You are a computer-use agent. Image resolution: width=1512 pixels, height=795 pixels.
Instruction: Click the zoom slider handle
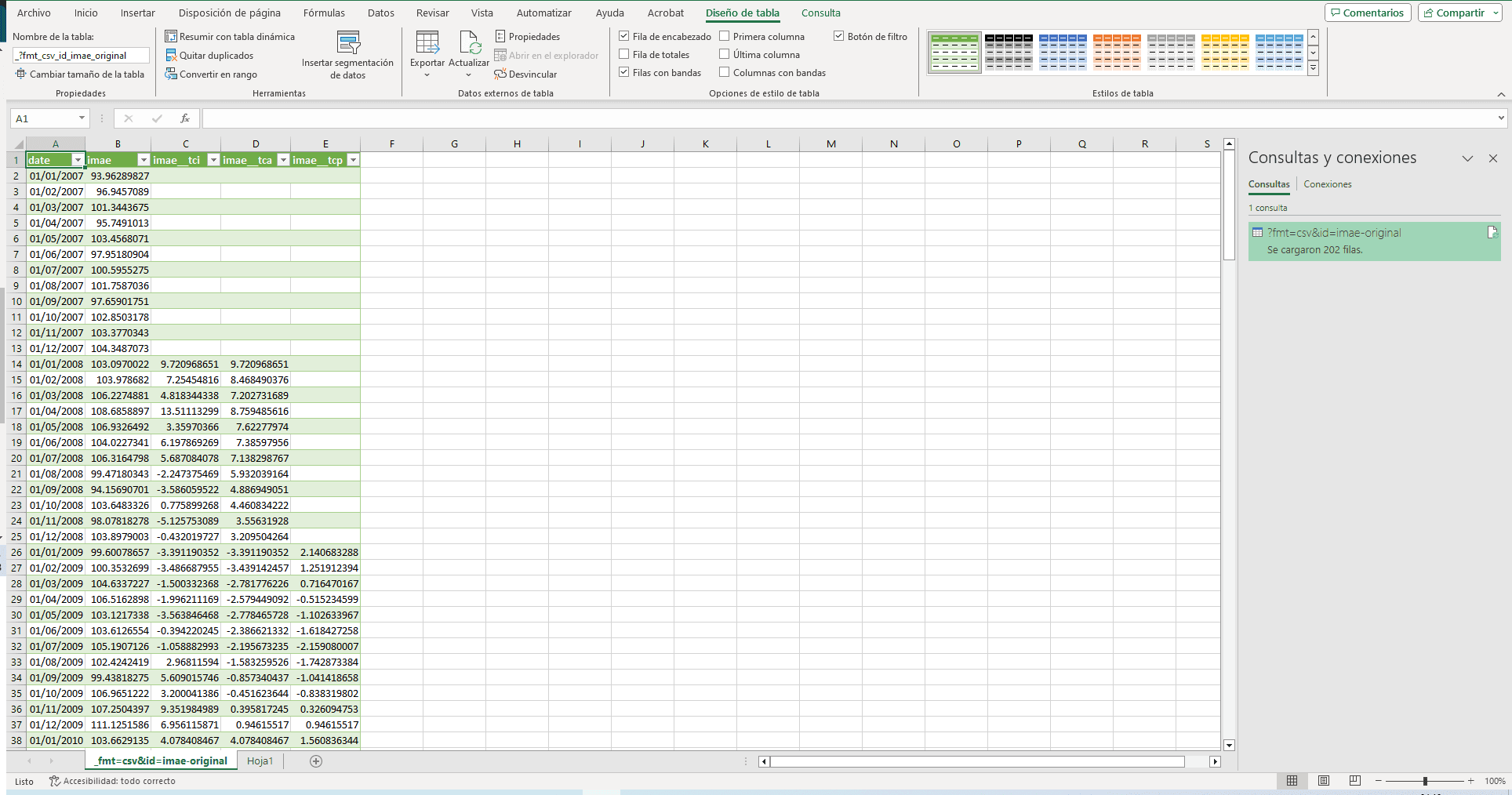[1425, 781]
